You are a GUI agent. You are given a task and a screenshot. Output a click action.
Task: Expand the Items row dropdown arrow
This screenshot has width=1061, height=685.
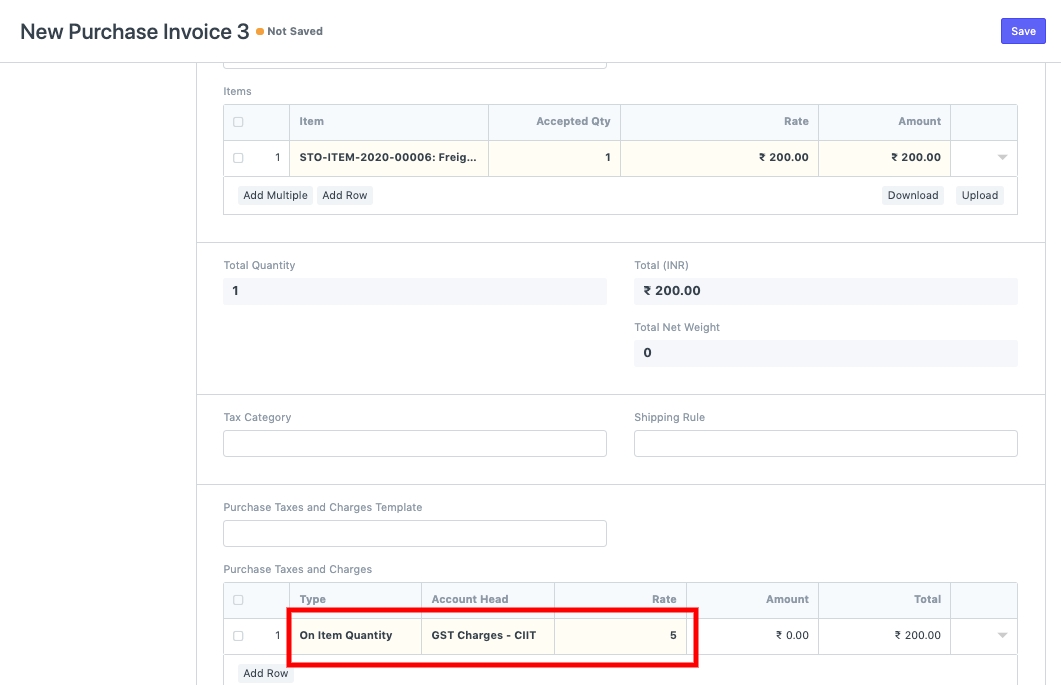pyautogui.click(x=1002, y=158)
